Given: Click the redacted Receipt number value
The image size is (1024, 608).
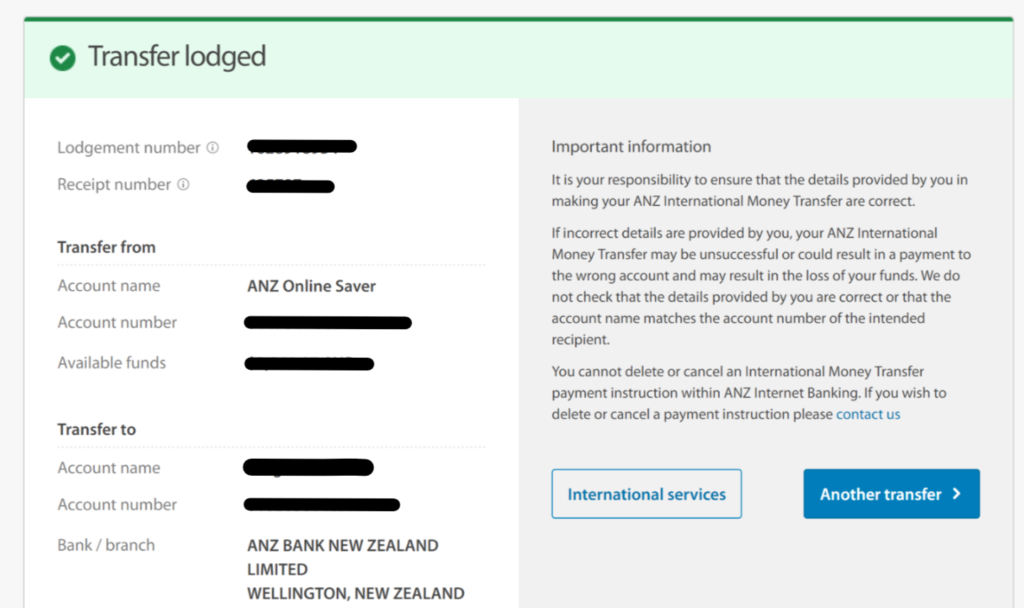Looking at the screenshot, I should pos(291,185).
